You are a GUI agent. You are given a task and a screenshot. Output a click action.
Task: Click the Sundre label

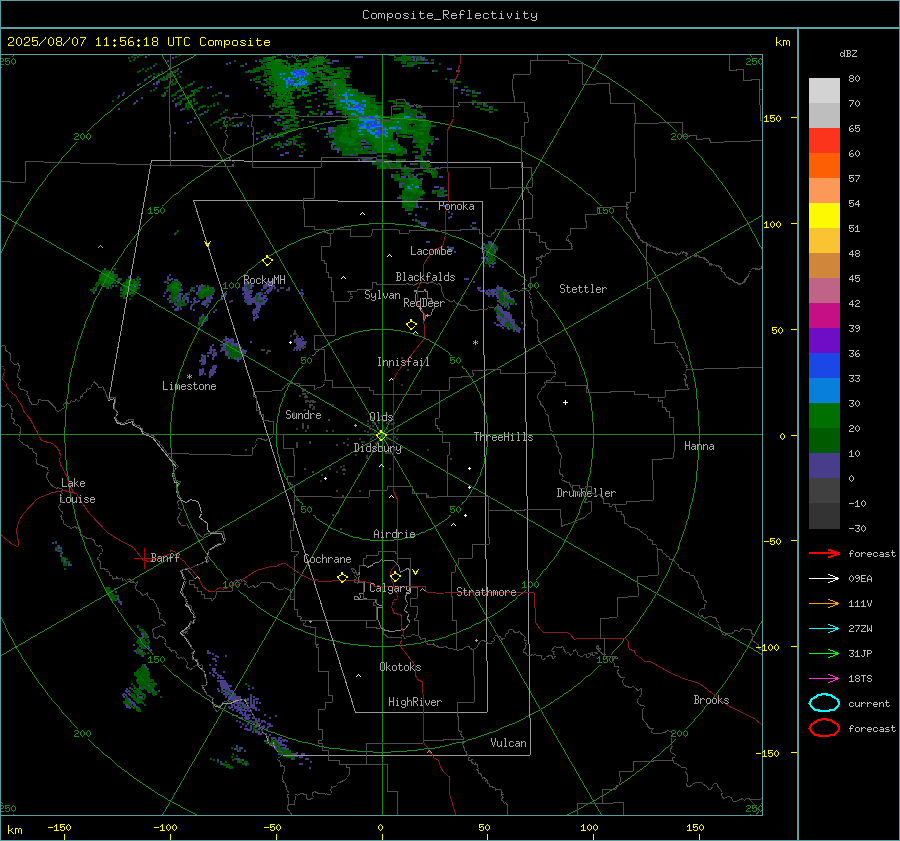click(x=303, y=414)
